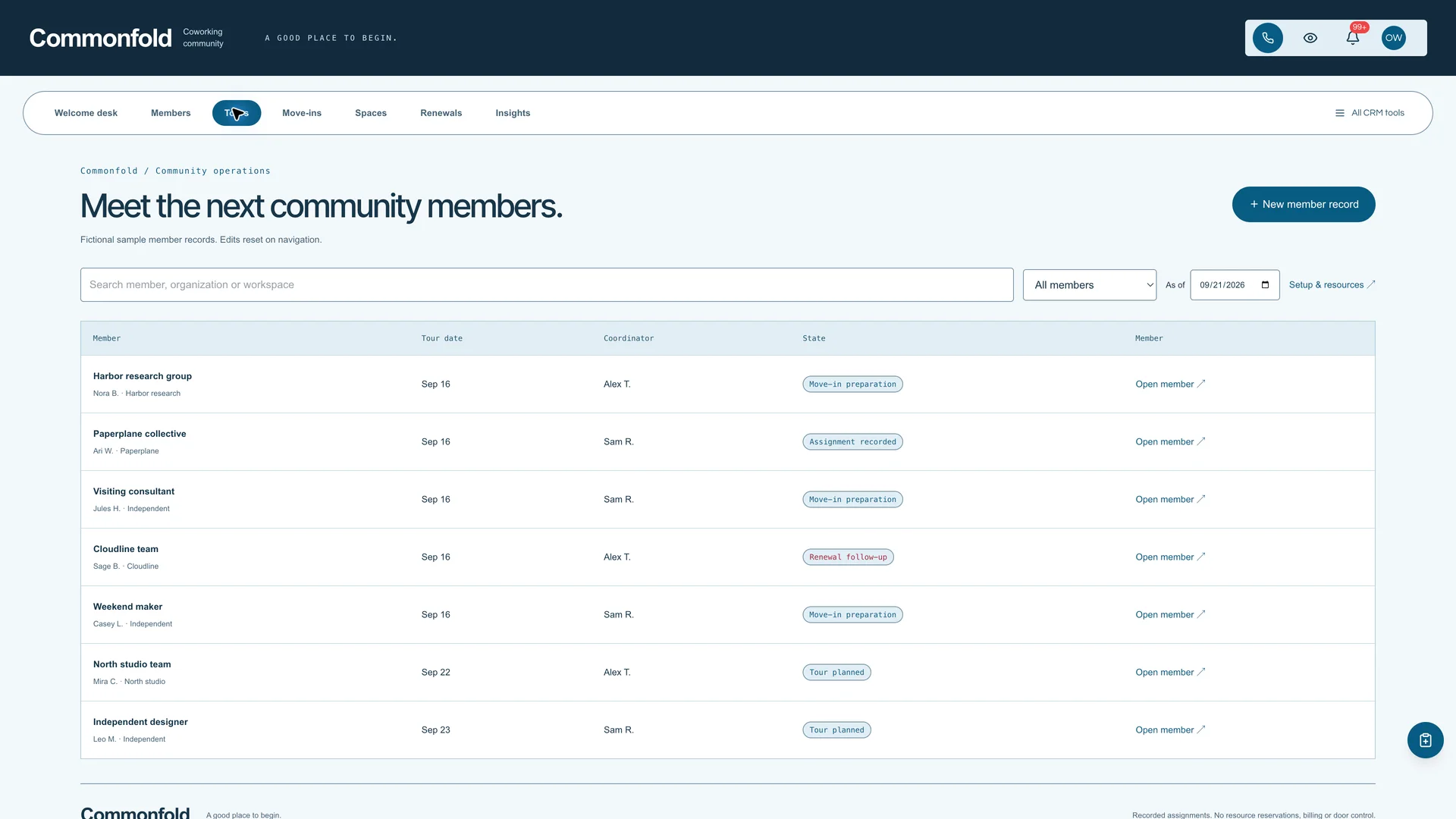This screenshot has width=1456, height=819.
Task: Open member arrow icon for Independent designer
Action: 1201,730
